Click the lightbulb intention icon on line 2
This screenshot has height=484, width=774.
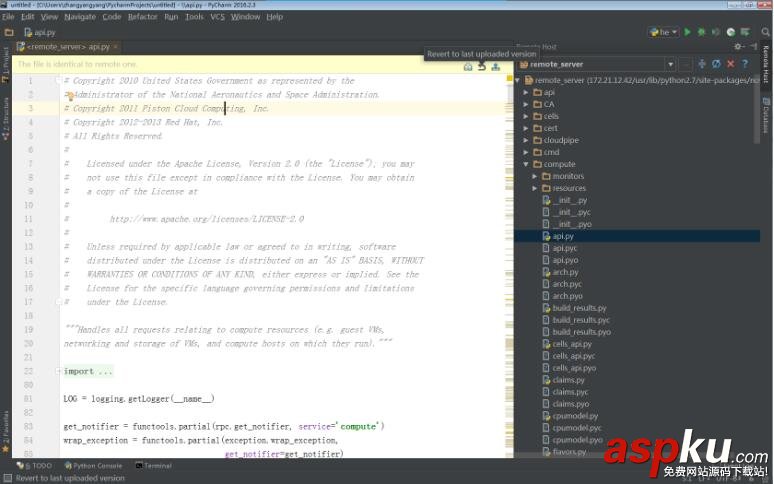[x=71, y=96]
